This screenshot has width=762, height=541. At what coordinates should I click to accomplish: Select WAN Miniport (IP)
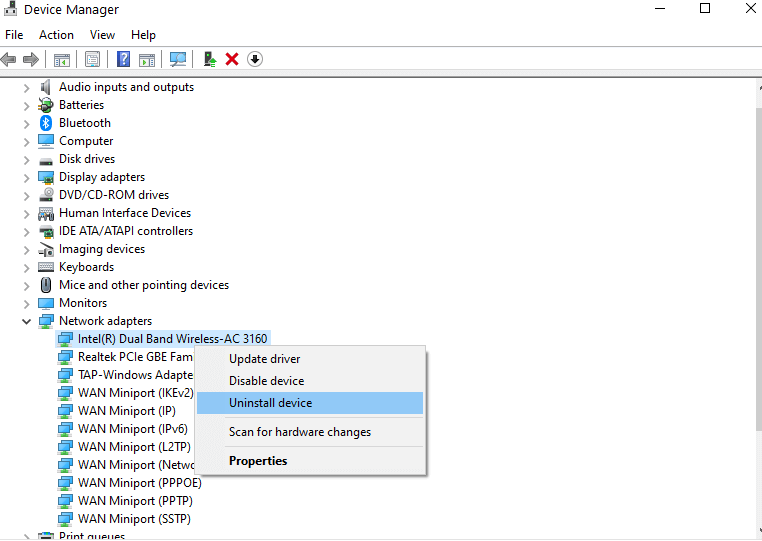coord(126,411)
